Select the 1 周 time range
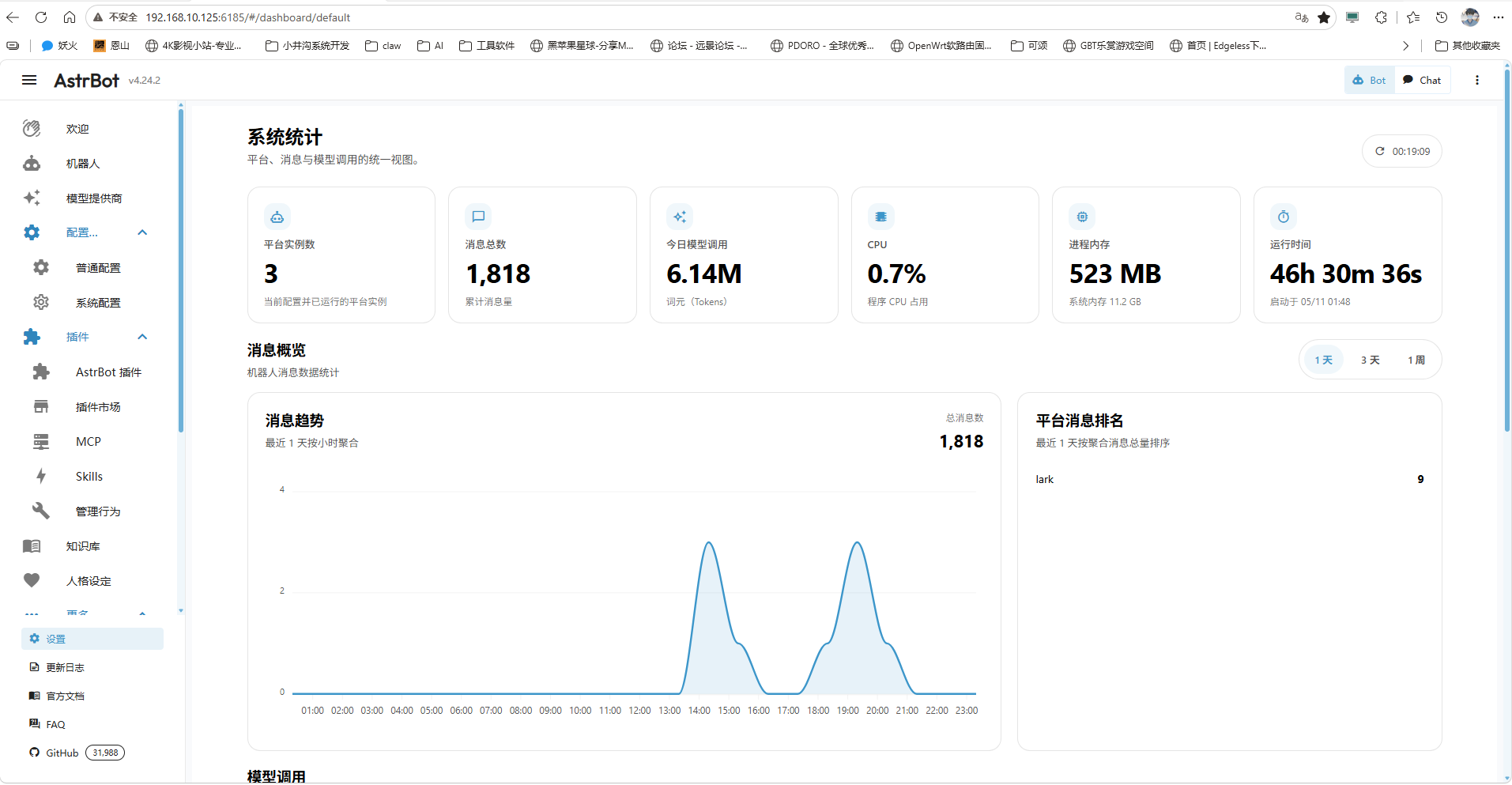1512x785 pixels. pyautogui.click(x=1416, y=360)
